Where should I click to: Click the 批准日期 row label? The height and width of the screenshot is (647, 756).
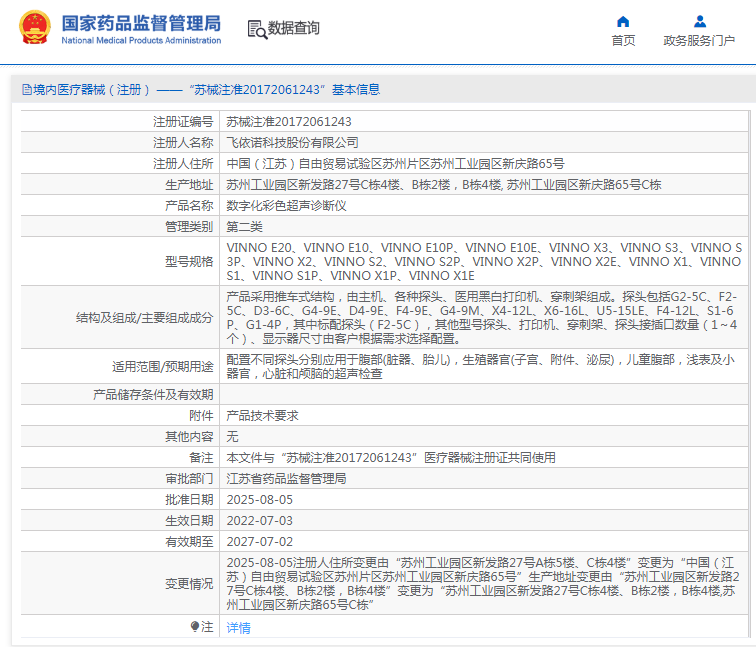[x=189, y=499]
